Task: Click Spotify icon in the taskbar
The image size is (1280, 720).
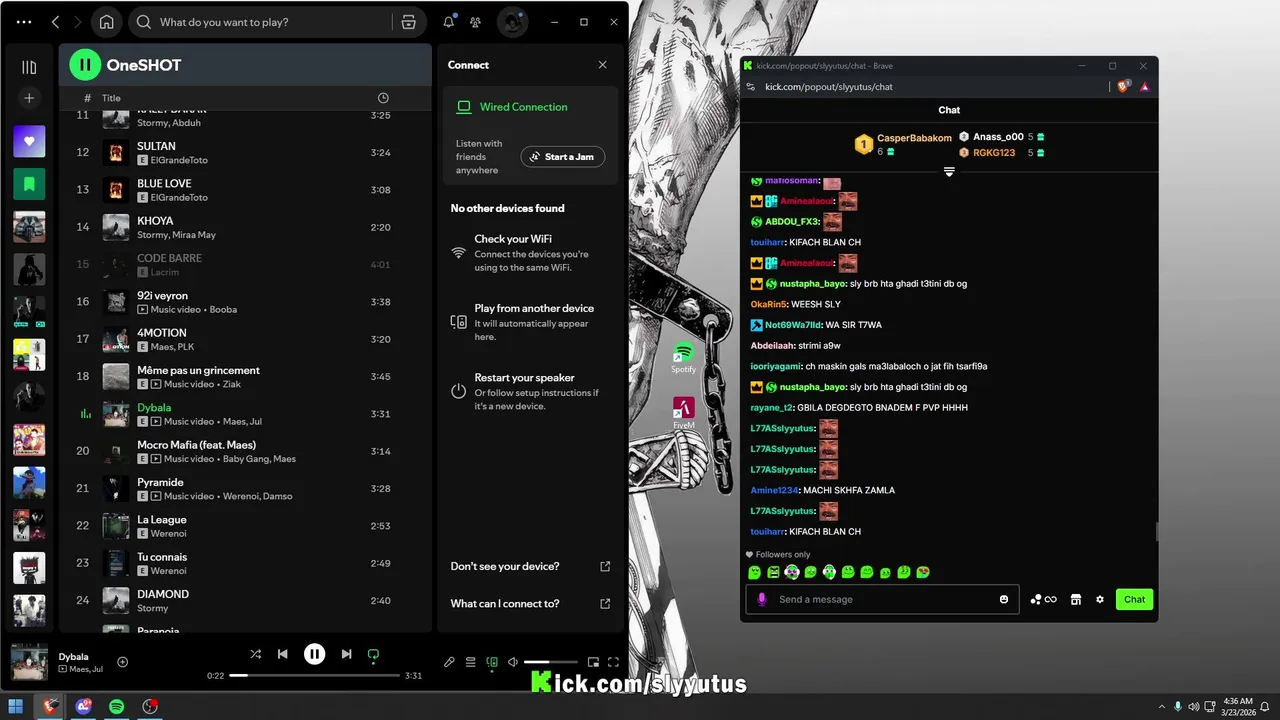Action: pos(116,706)
